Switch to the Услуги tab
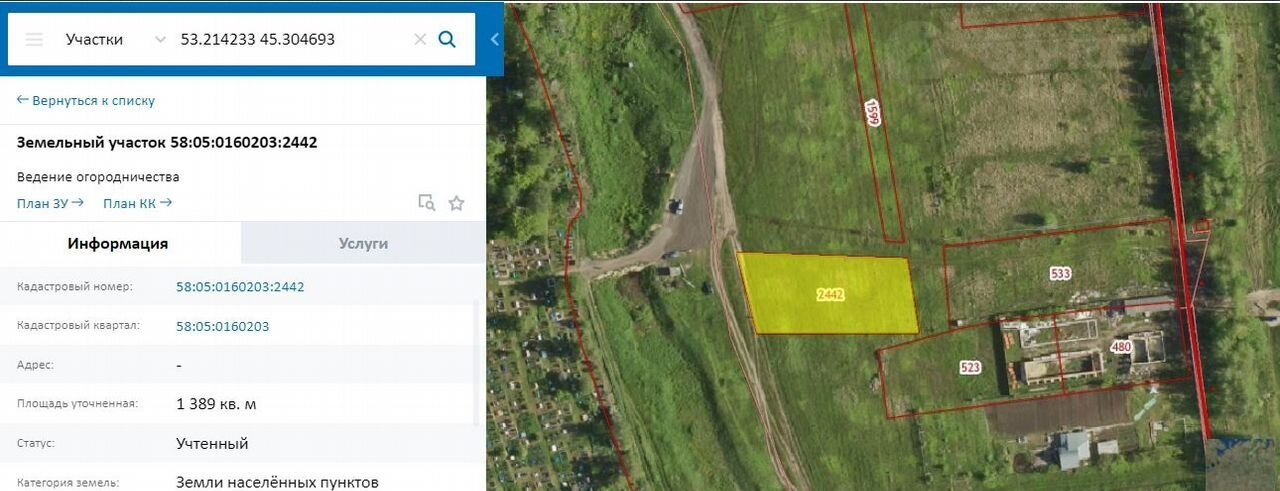1280x491 pixels. coord(363,243)
